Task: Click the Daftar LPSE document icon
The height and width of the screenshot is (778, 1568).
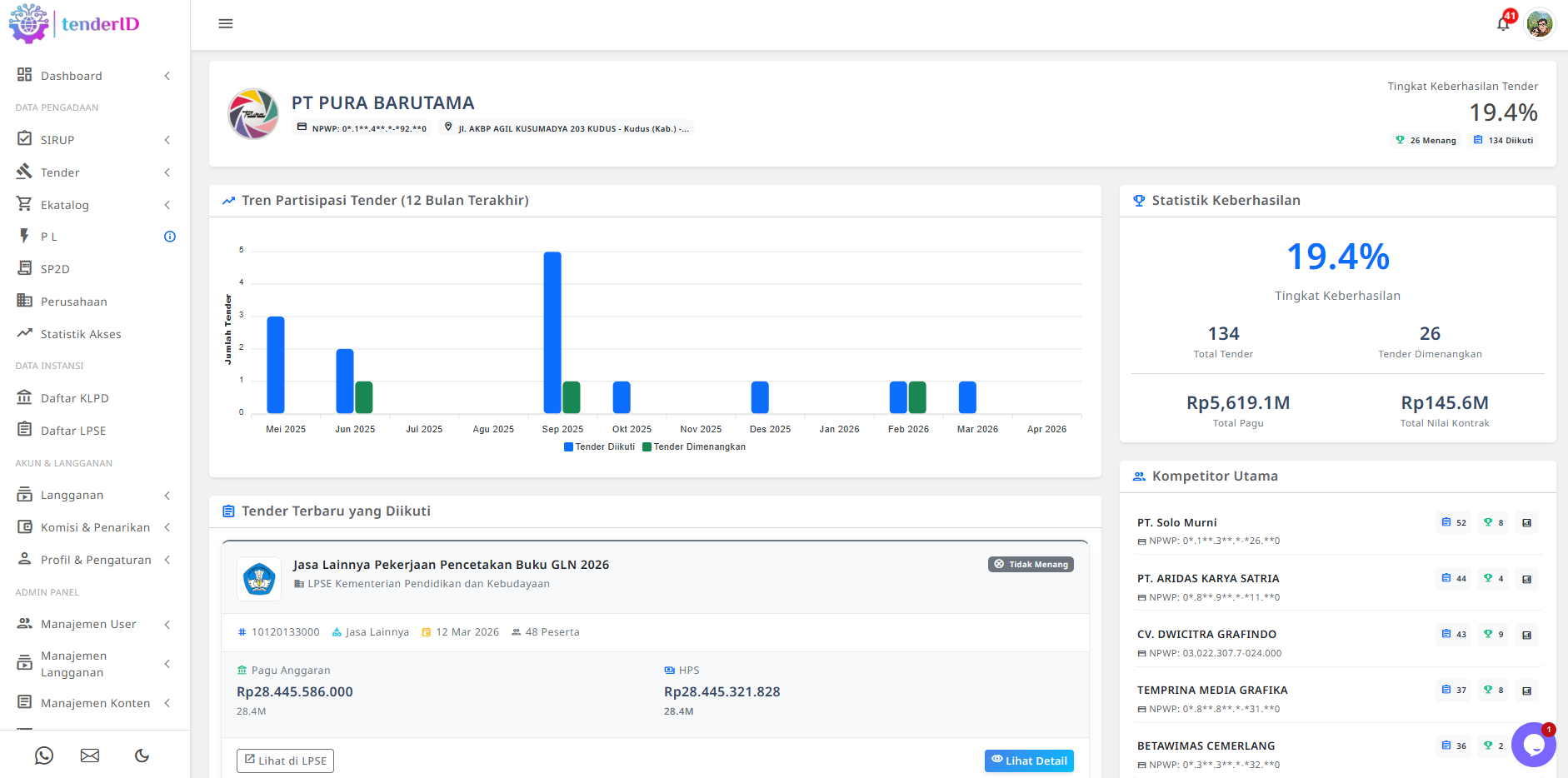Action: pos(25,430)
